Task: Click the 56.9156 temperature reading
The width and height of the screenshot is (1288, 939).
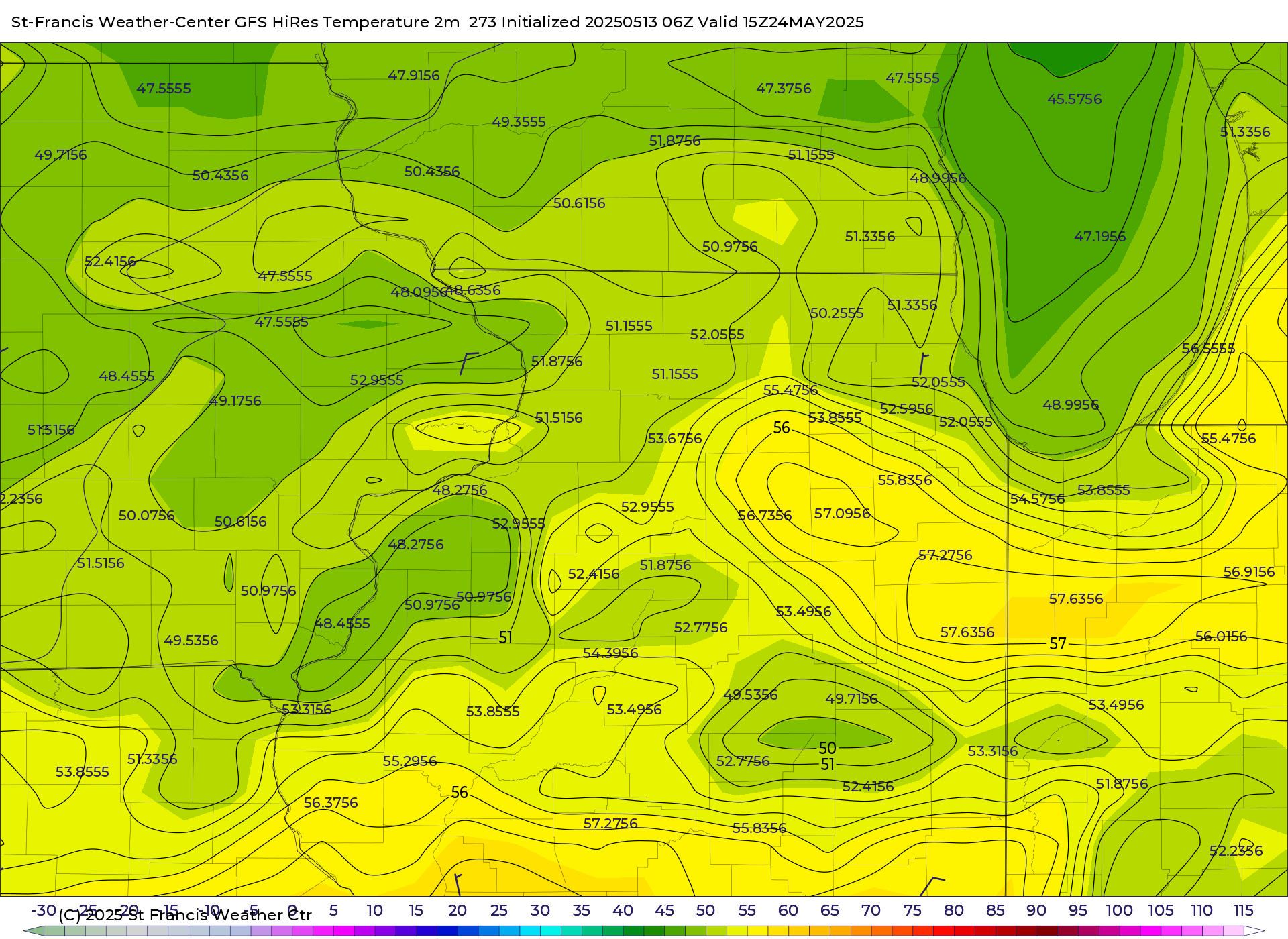Action: pyautogui.click(x=1248, y=572)
